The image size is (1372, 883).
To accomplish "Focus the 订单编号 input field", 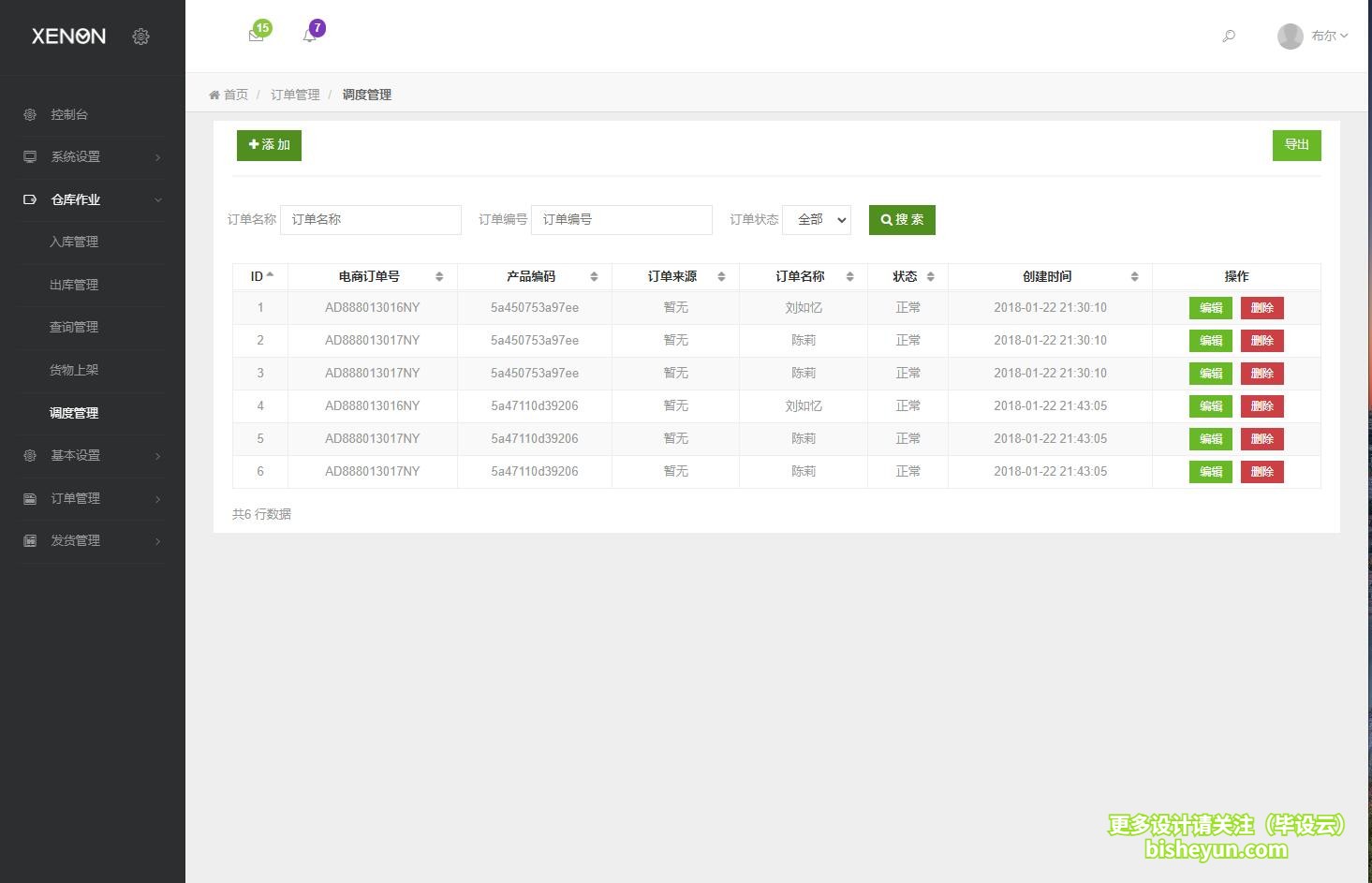I will (x=621, y=219).
